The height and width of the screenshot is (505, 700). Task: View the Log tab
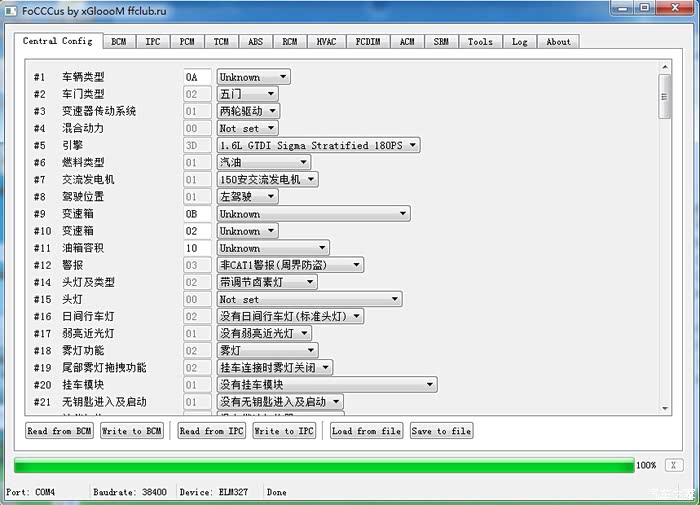click(x=520, y=42)
